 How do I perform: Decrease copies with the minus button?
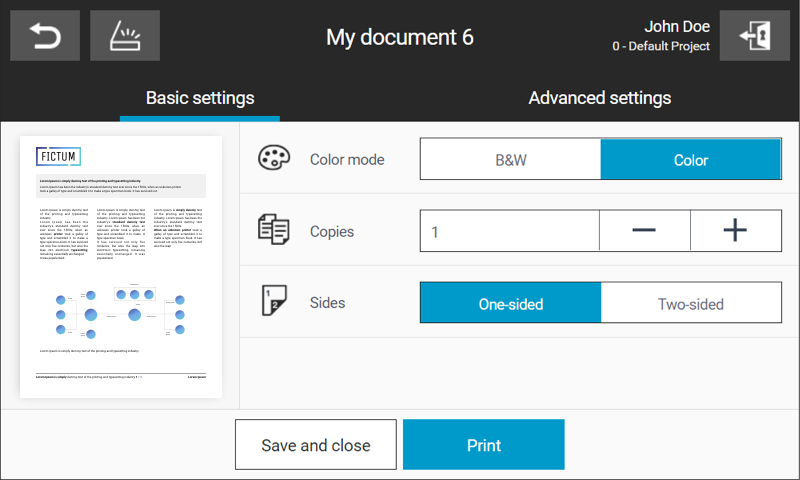point(644,231)
